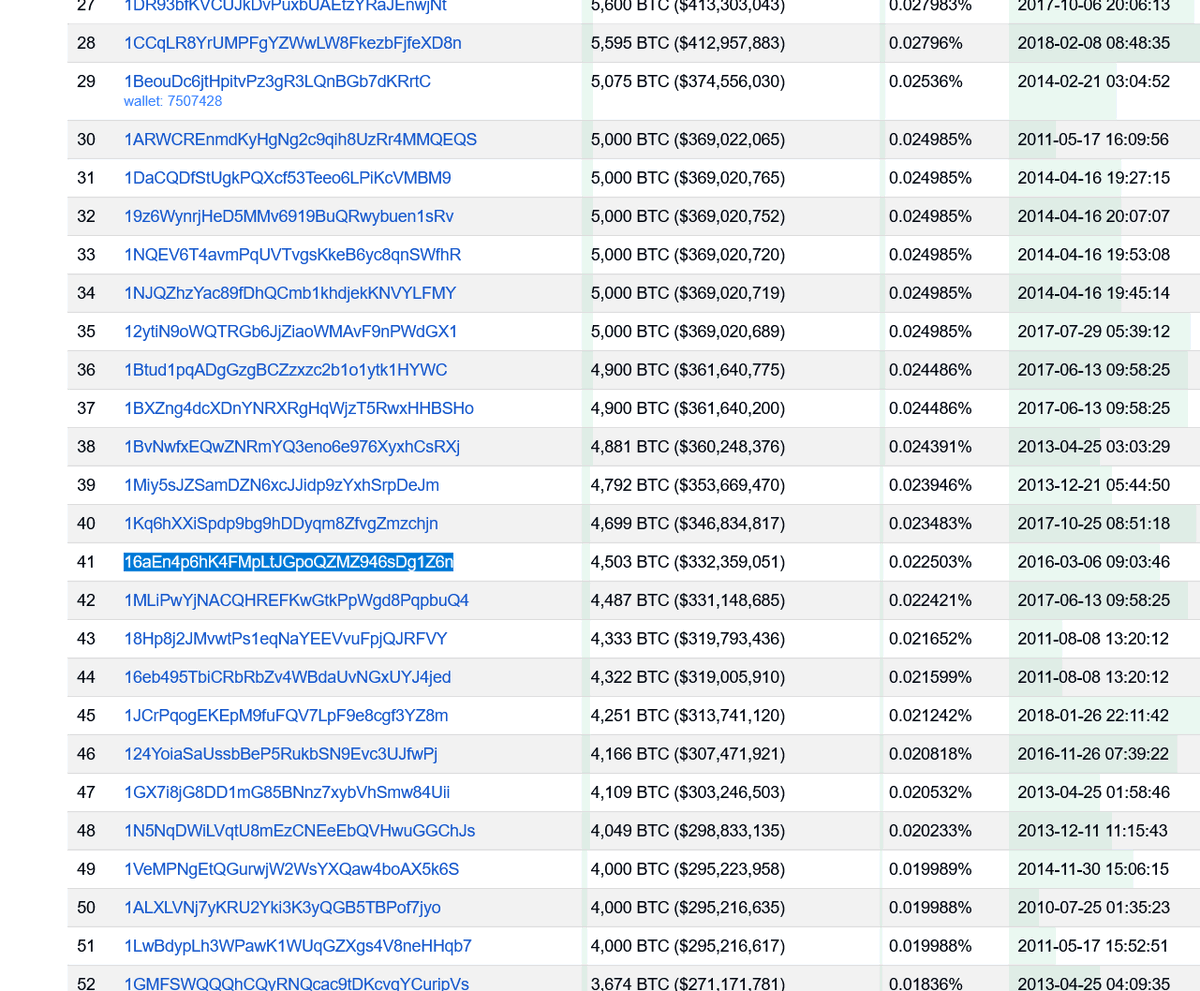1200x991 pixels.
Task: Open address 1VeMPNgEtQGurwjW2WsYXQaw4boAX5k6S
Action: coord(291,869)
